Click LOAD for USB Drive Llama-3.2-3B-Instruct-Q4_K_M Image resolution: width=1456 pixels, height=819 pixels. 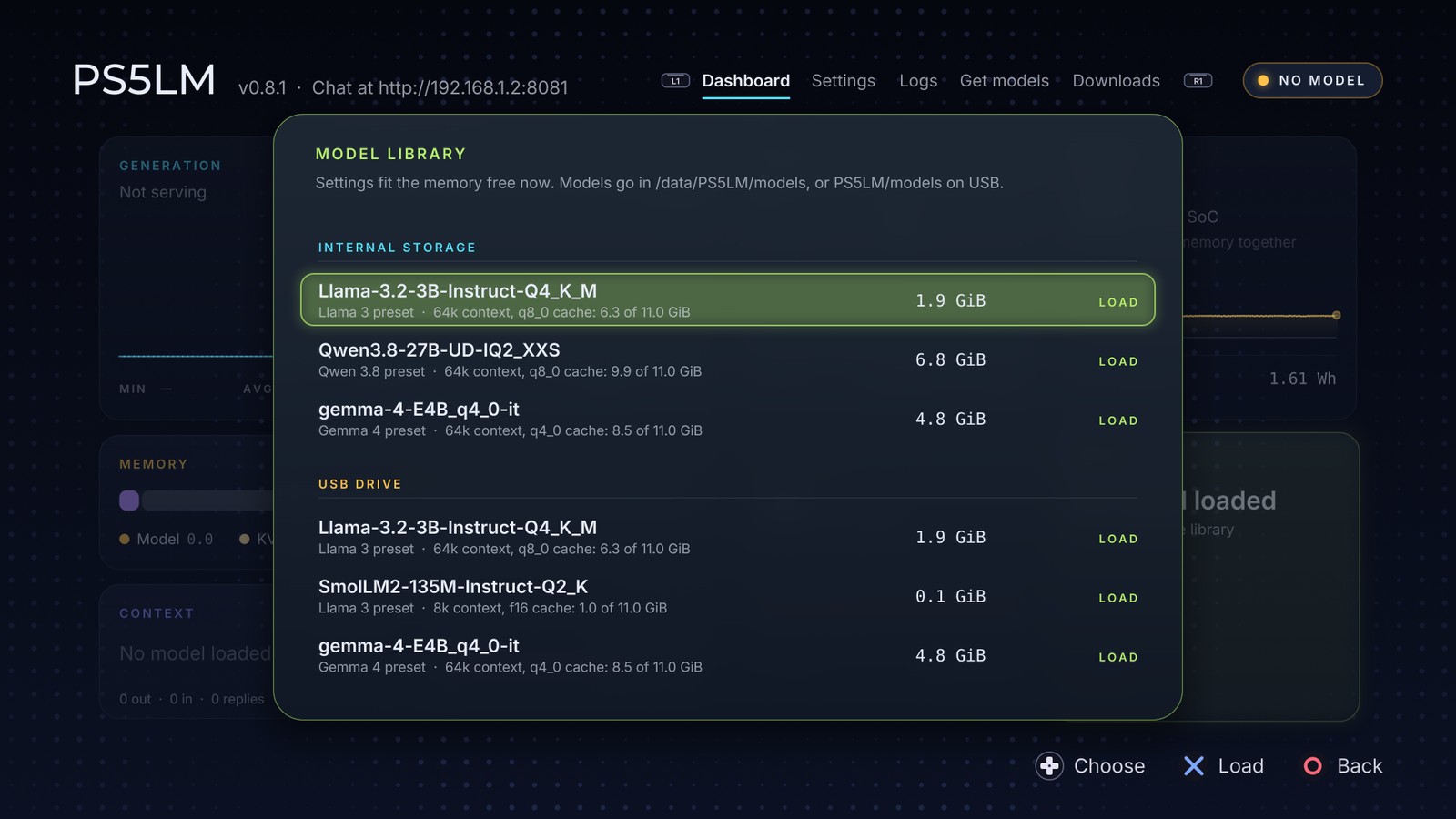click(x=1118, y=539)
